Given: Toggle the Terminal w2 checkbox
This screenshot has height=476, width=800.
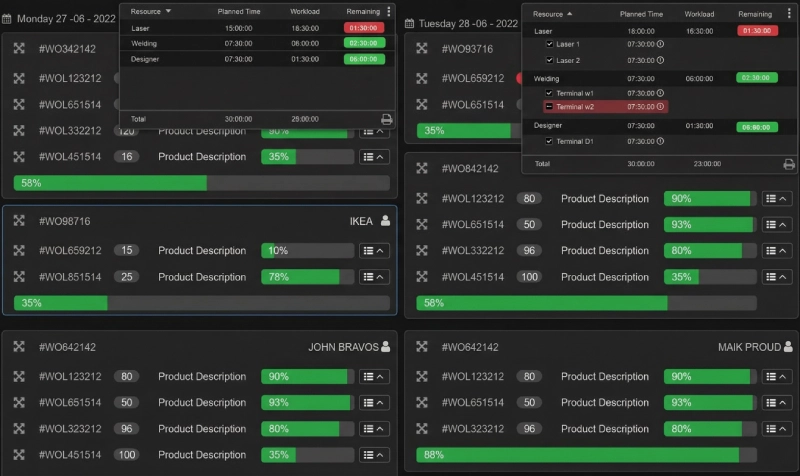Looking at the screenshot, I should coord(549,107).
